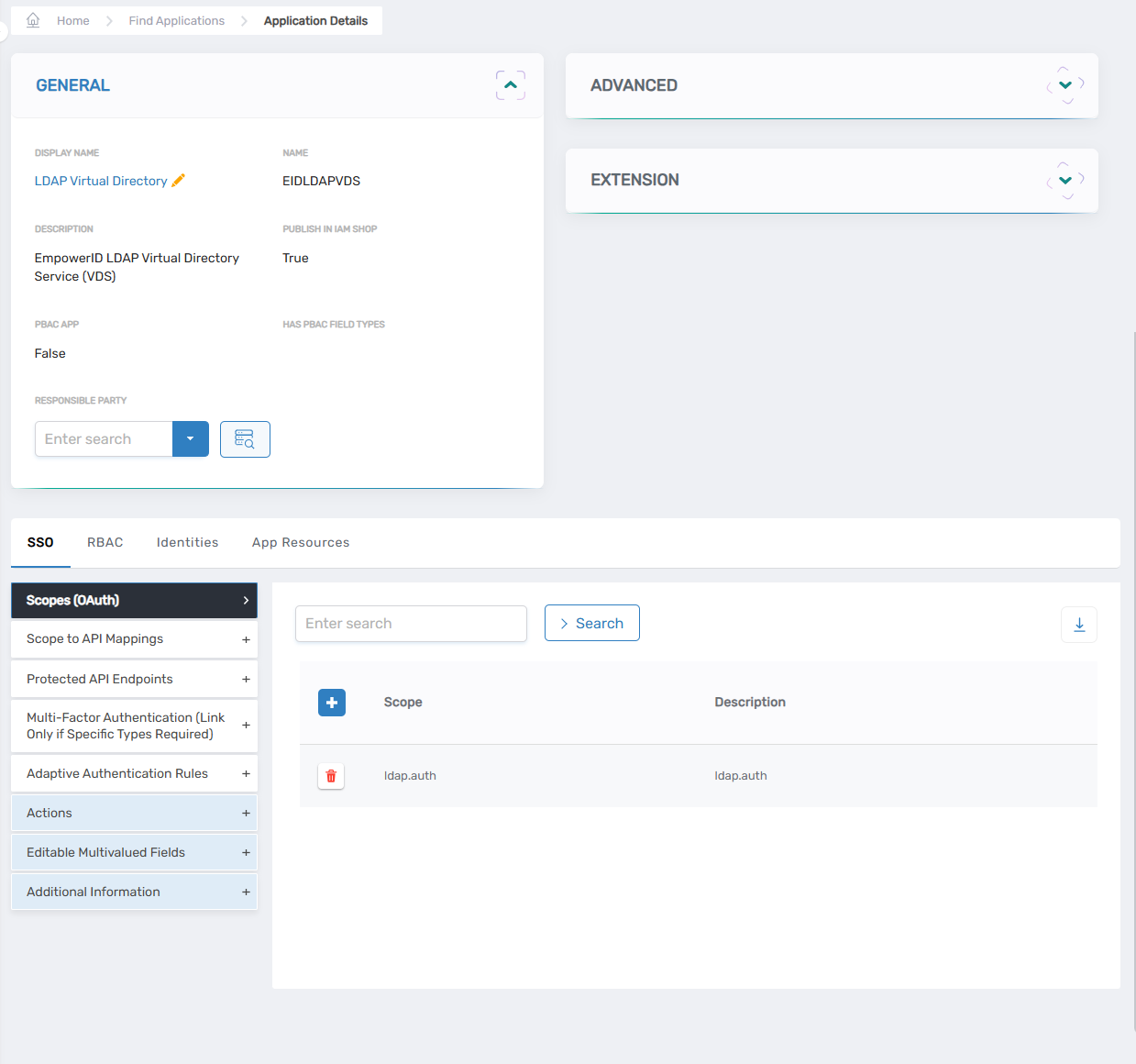Select the App Resources tab
Image resolution: width=1136 pixels, height=1064 pixels.
pyautogui.click(x=301, y=543)
